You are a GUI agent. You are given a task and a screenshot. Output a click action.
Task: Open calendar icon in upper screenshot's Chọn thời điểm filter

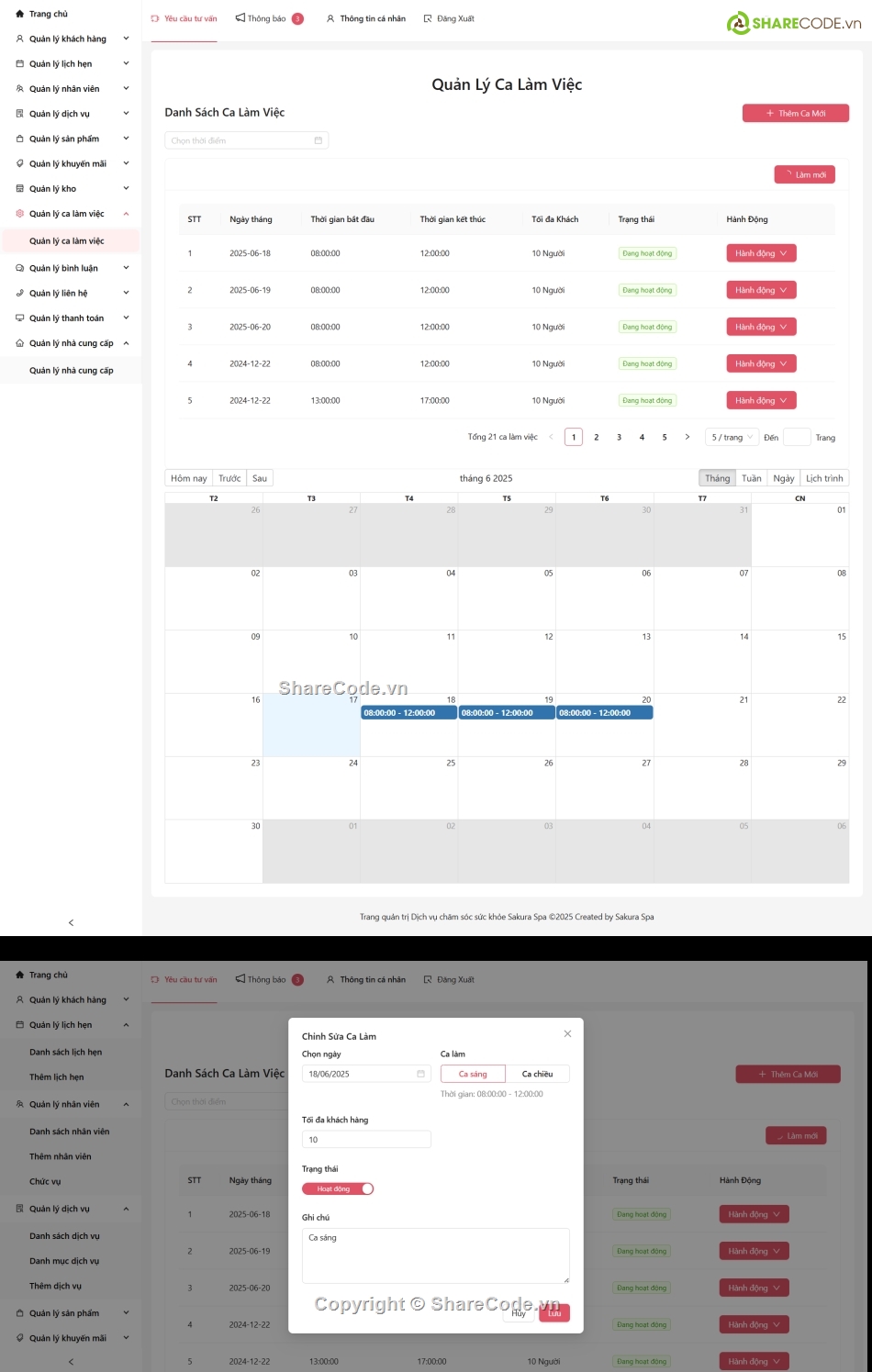[x=319, y=140]
